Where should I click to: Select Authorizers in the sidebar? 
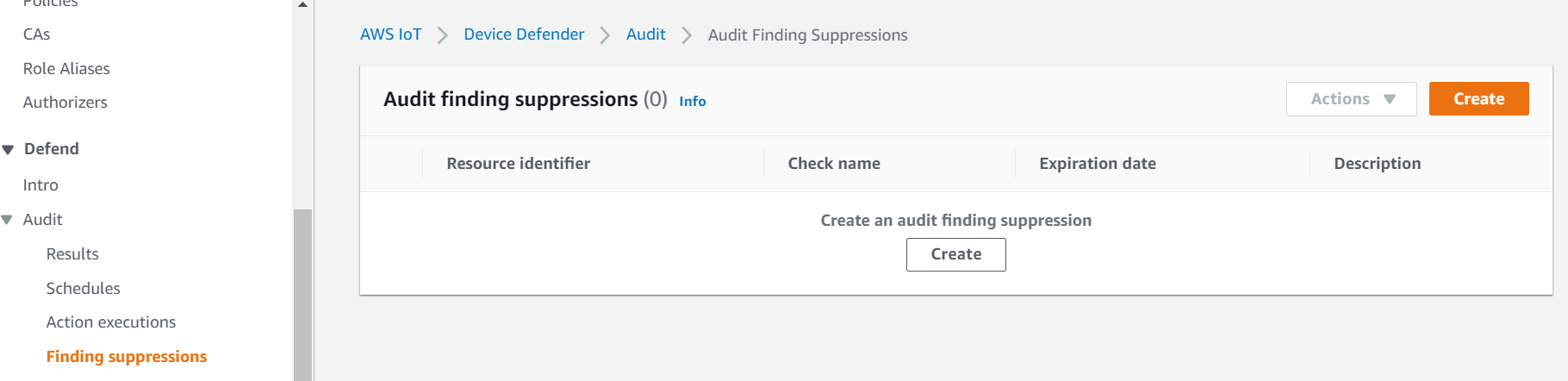point(65,103)
